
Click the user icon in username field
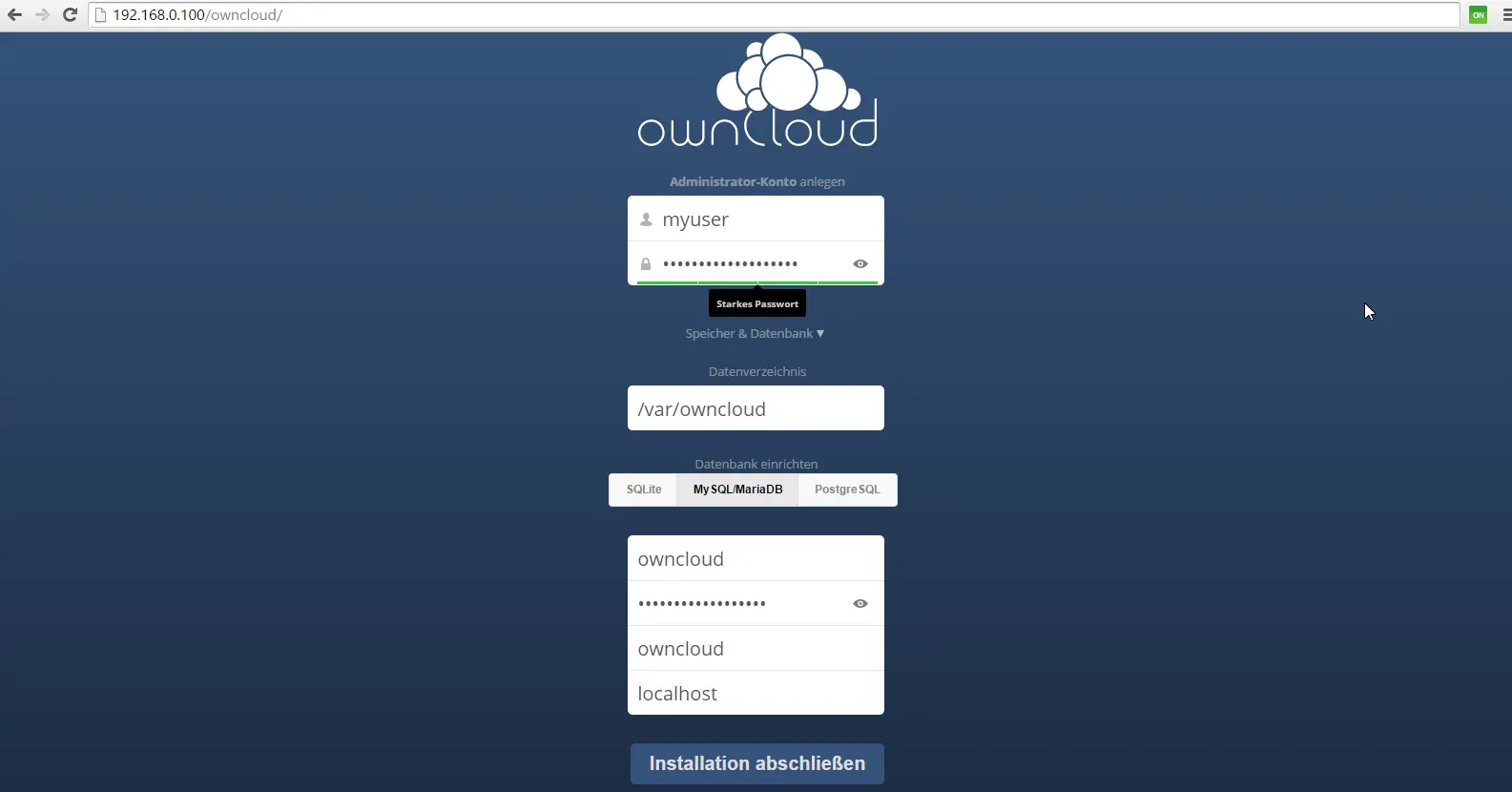646,219
